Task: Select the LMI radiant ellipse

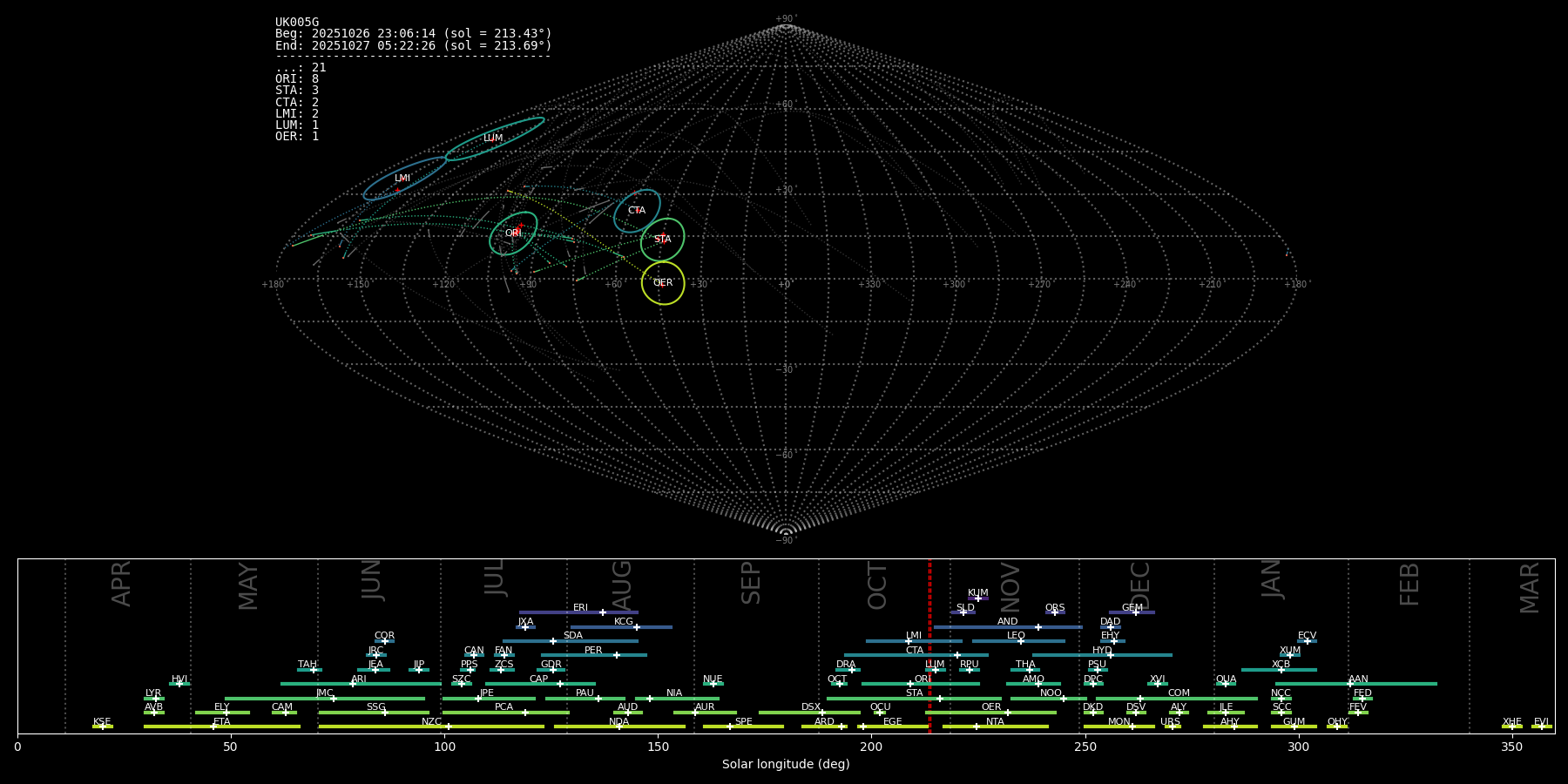Action: pos(403,179)
